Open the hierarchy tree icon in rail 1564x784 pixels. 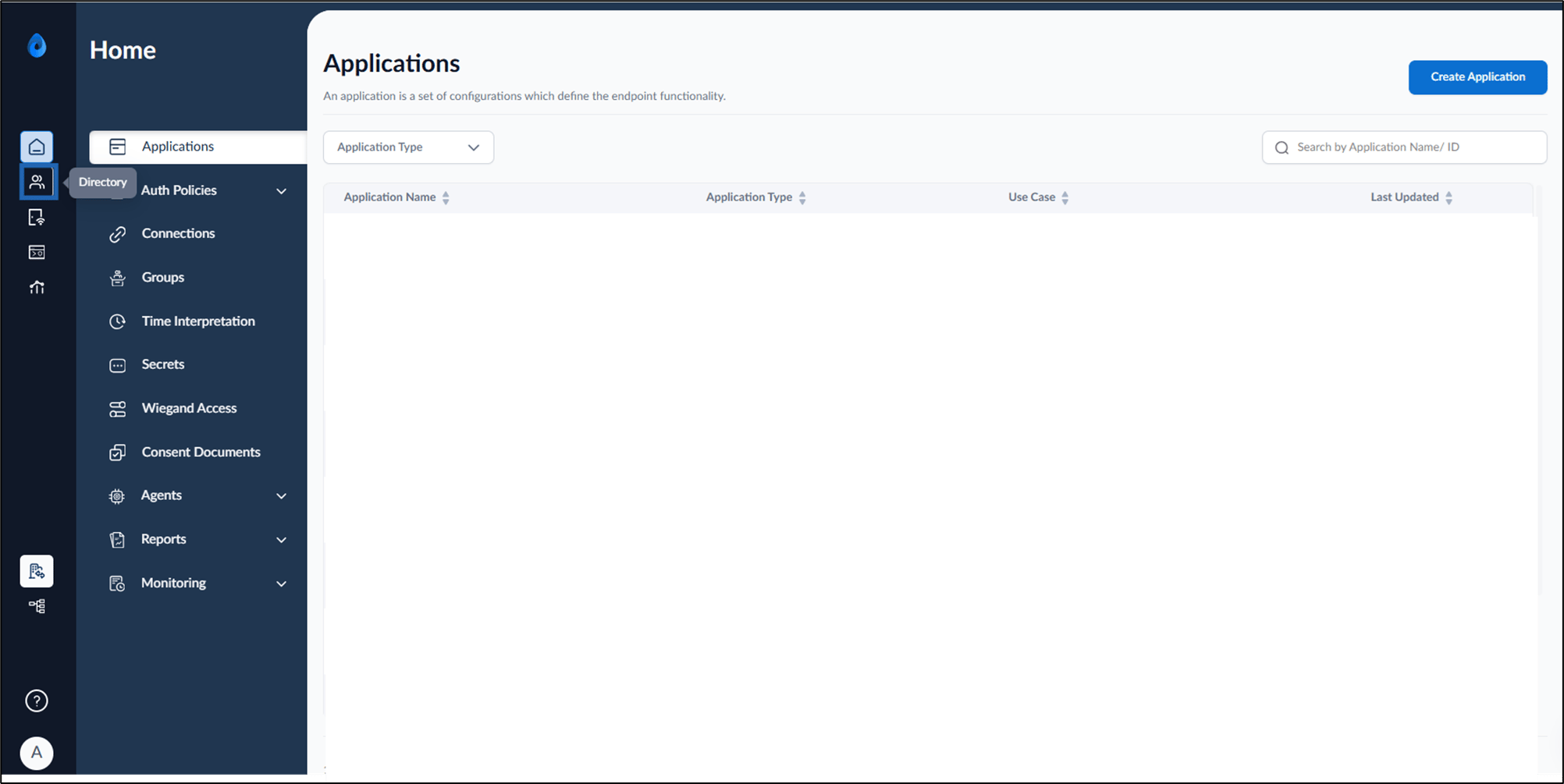[37, 606]
